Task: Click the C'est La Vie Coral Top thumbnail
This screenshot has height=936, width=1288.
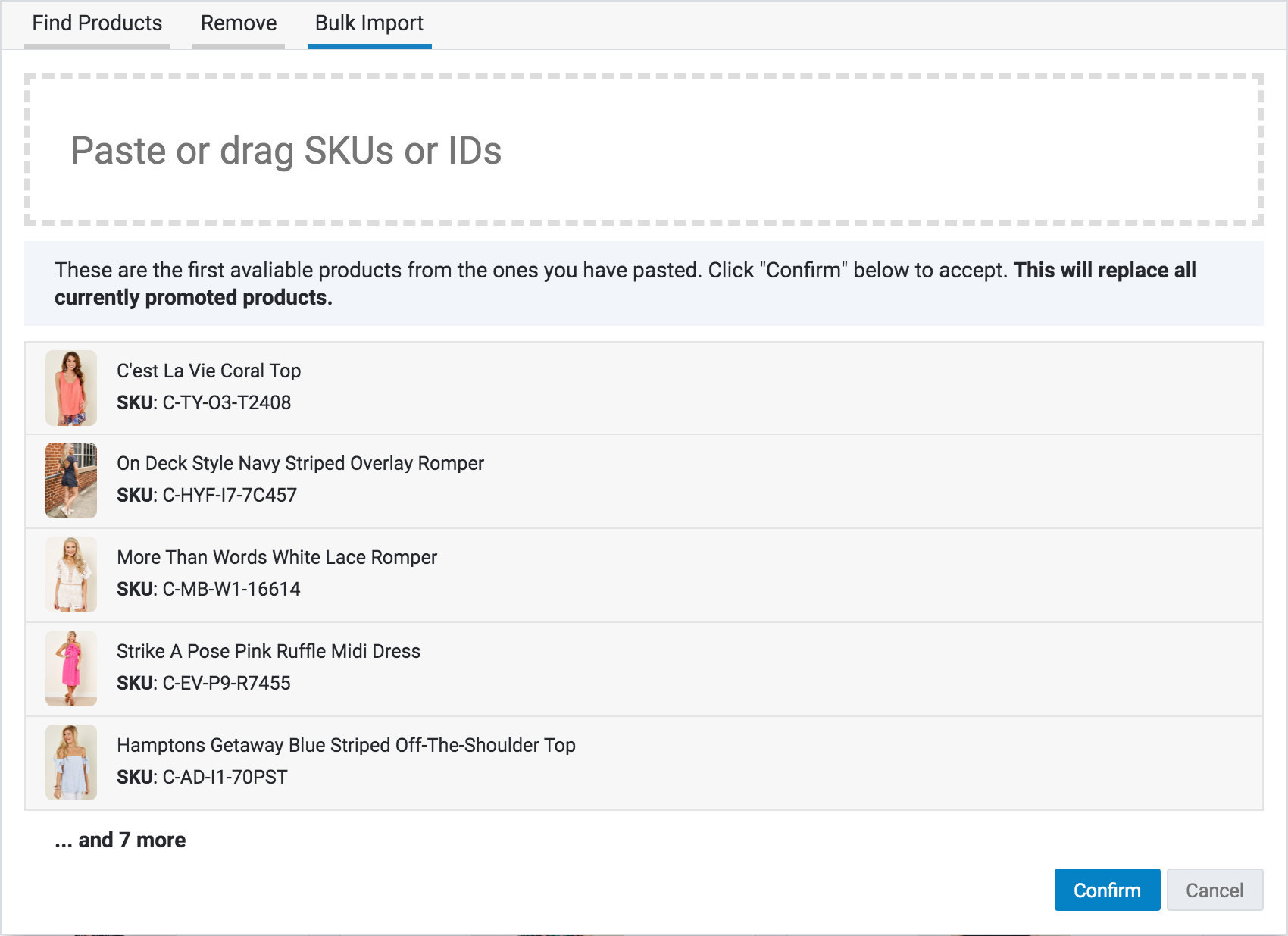Action: [71, 387]
